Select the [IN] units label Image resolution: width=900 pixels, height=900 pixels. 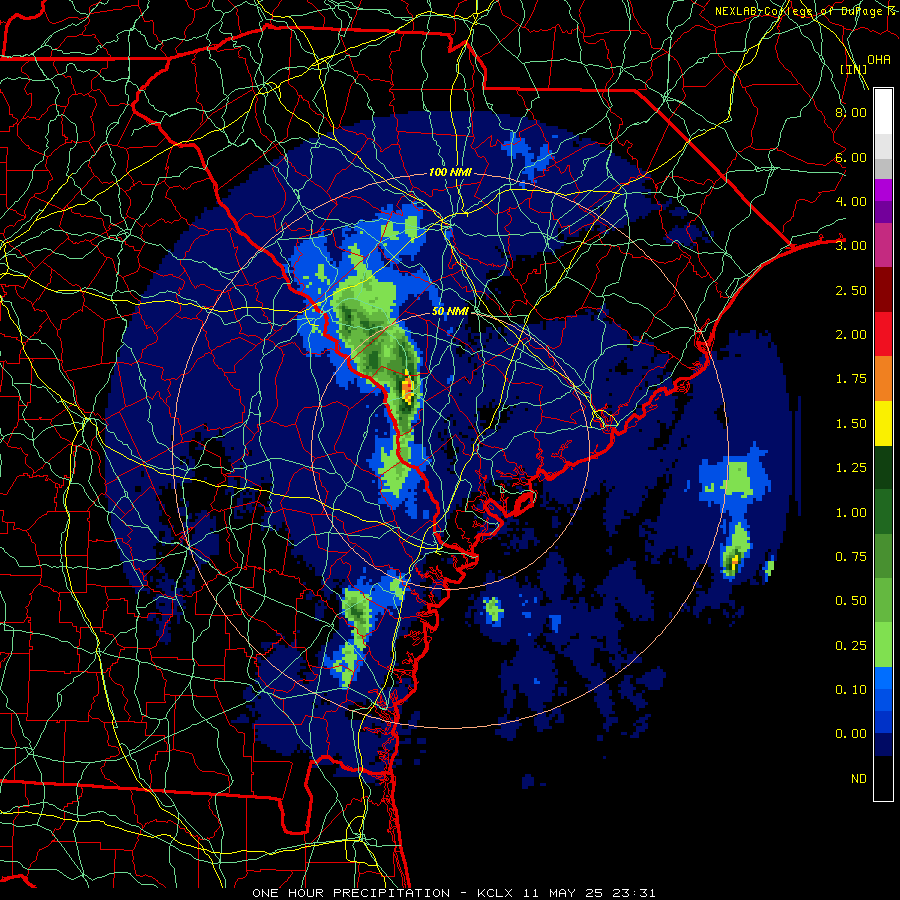pos(853,69)
